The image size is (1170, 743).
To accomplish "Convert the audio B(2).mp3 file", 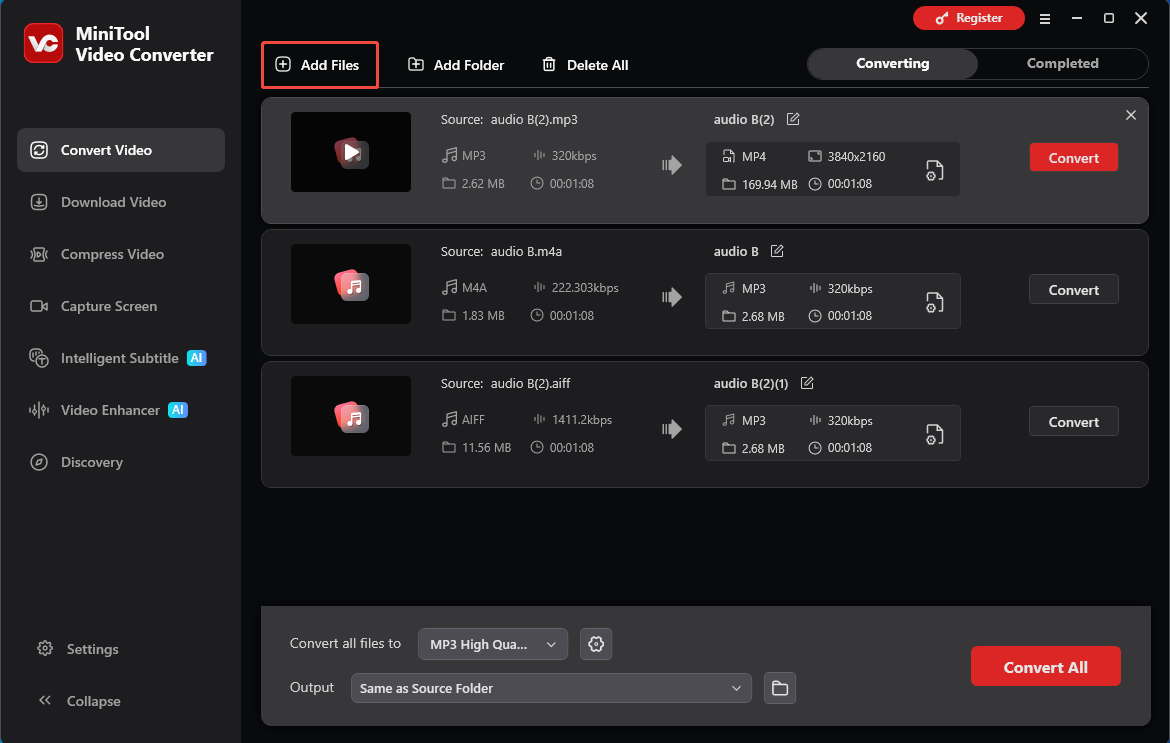I will [1074, 157].
